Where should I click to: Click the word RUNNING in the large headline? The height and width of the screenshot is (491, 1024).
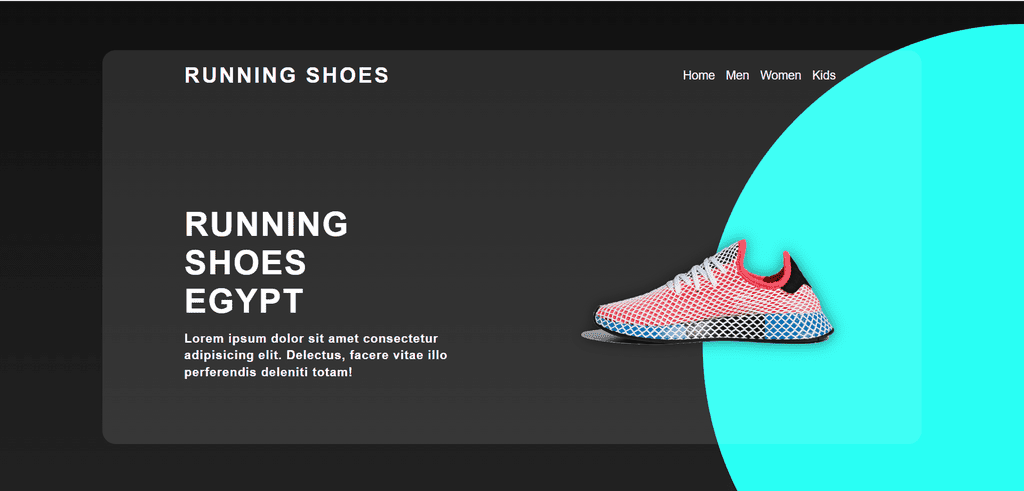tap(266, 224)
